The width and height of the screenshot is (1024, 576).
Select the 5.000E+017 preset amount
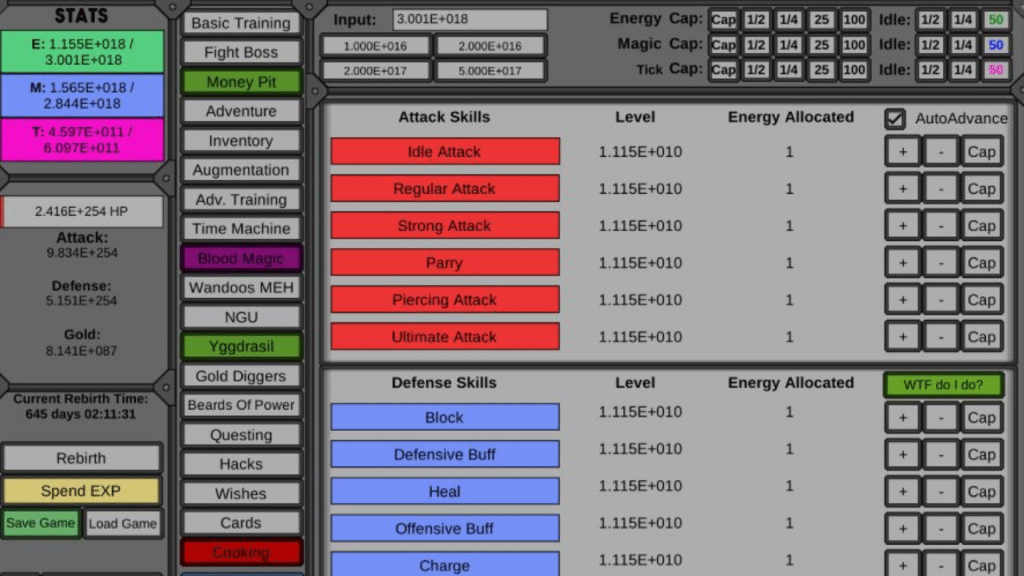tap(490, 71)
